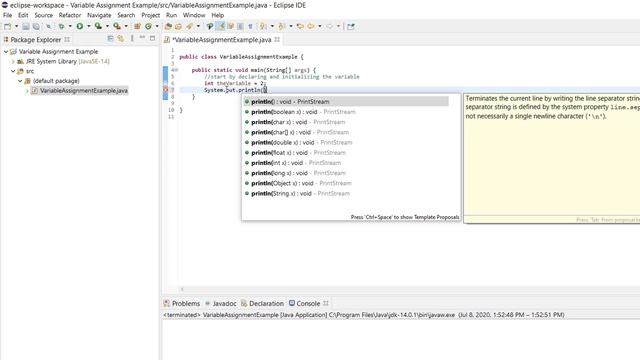Click the Last Edit Location icon

coord(300,27)
